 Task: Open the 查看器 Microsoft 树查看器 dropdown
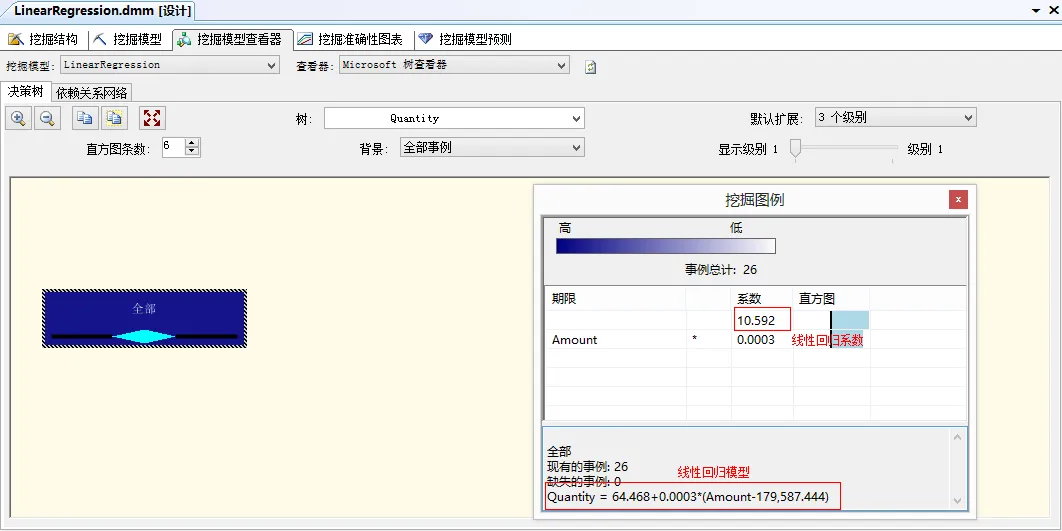561,66
